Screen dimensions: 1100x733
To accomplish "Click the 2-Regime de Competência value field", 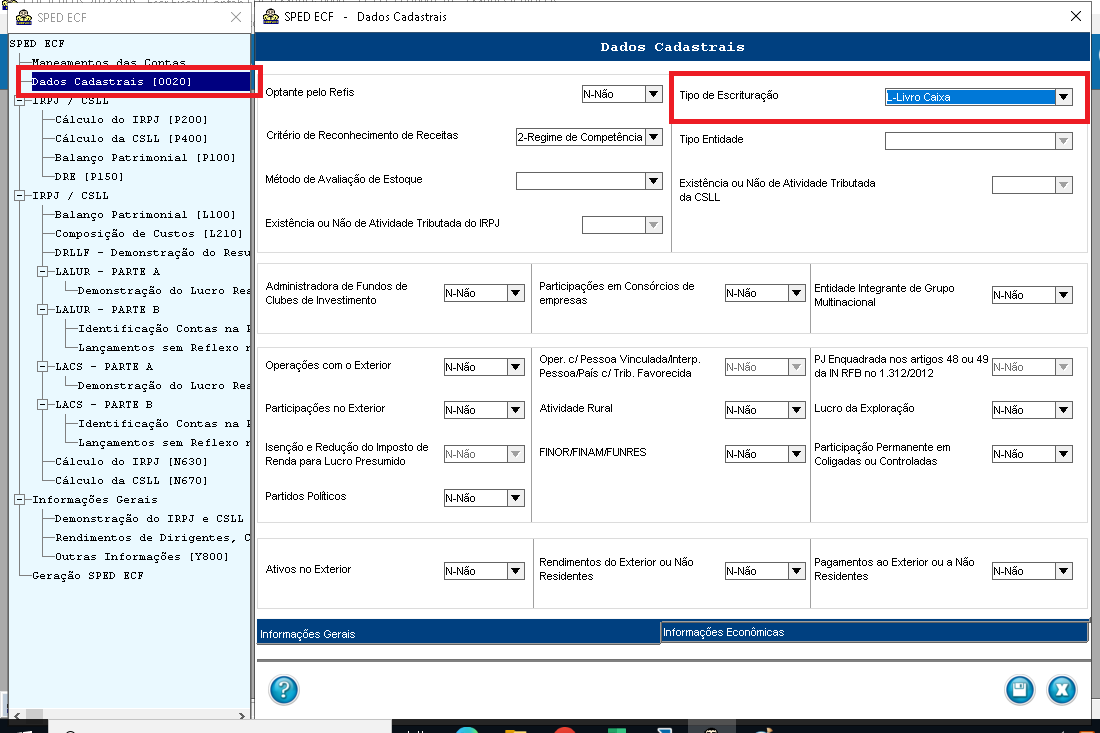I will coord(580,137).
